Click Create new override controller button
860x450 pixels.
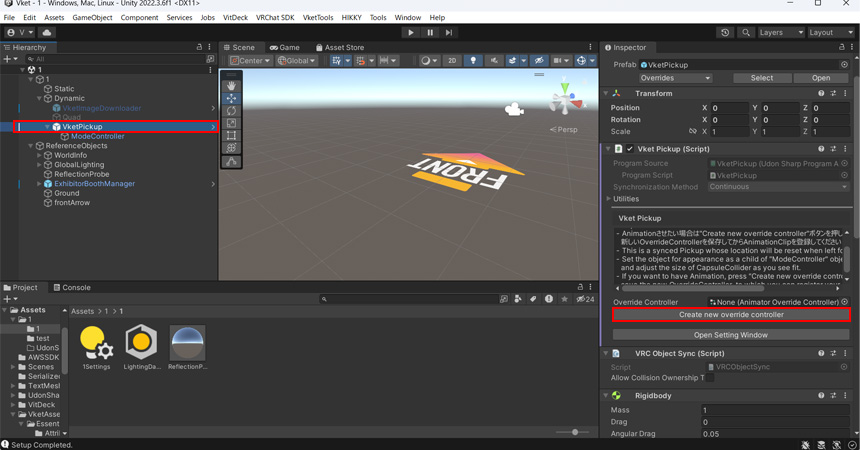(731, 315)
